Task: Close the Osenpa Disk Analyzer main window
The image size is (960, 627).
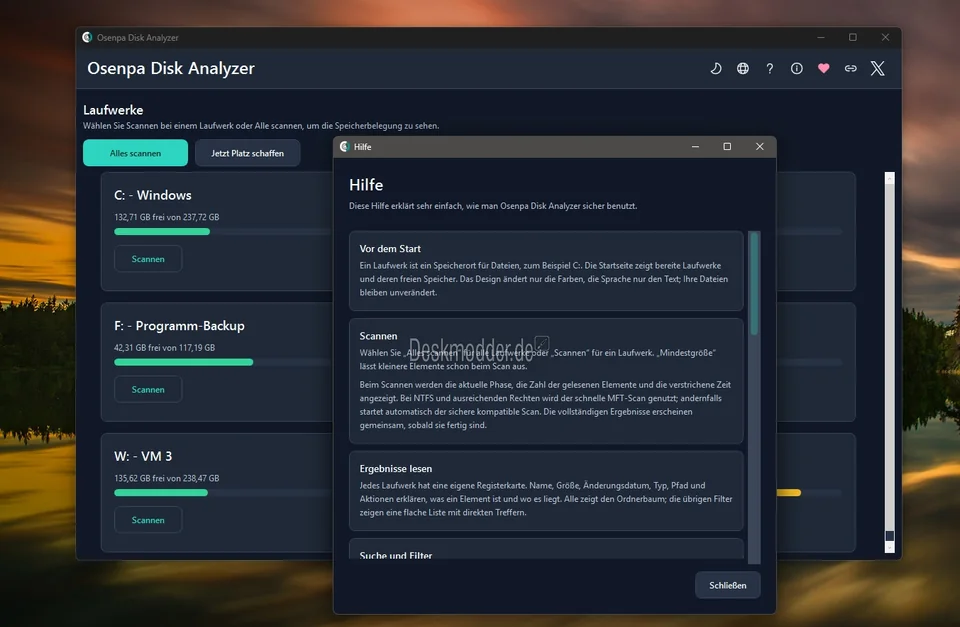Action: pos(885,37)
